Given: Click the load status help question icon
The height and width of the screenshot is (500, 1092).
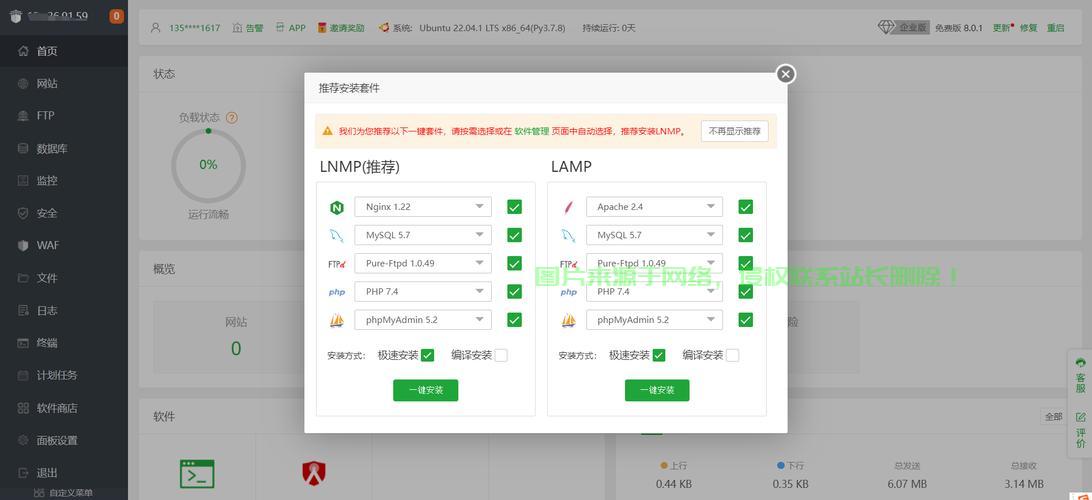Looking at the screenshot, I should [232, 118].
